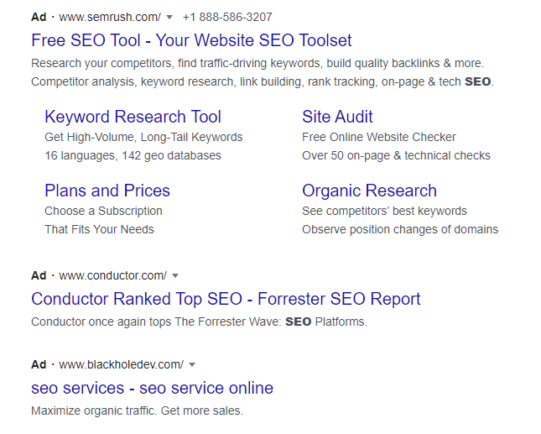
Task: Expand the dropdown arrow next to blackholedev.com URL
Action: point(192,365)
